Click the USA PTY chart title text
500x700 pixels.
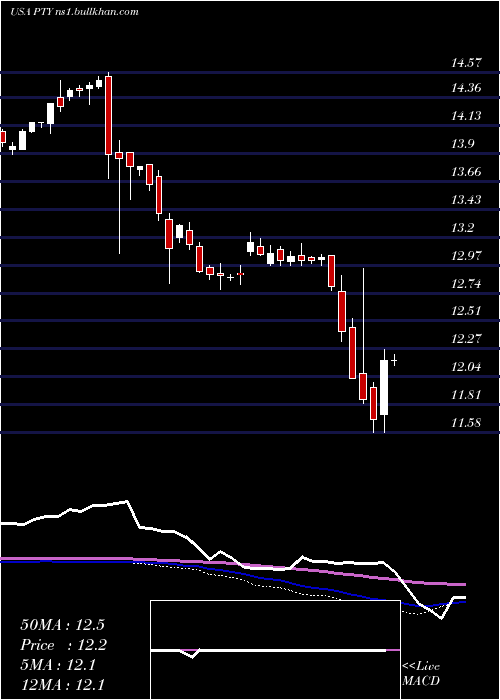[x=74, y=12]
